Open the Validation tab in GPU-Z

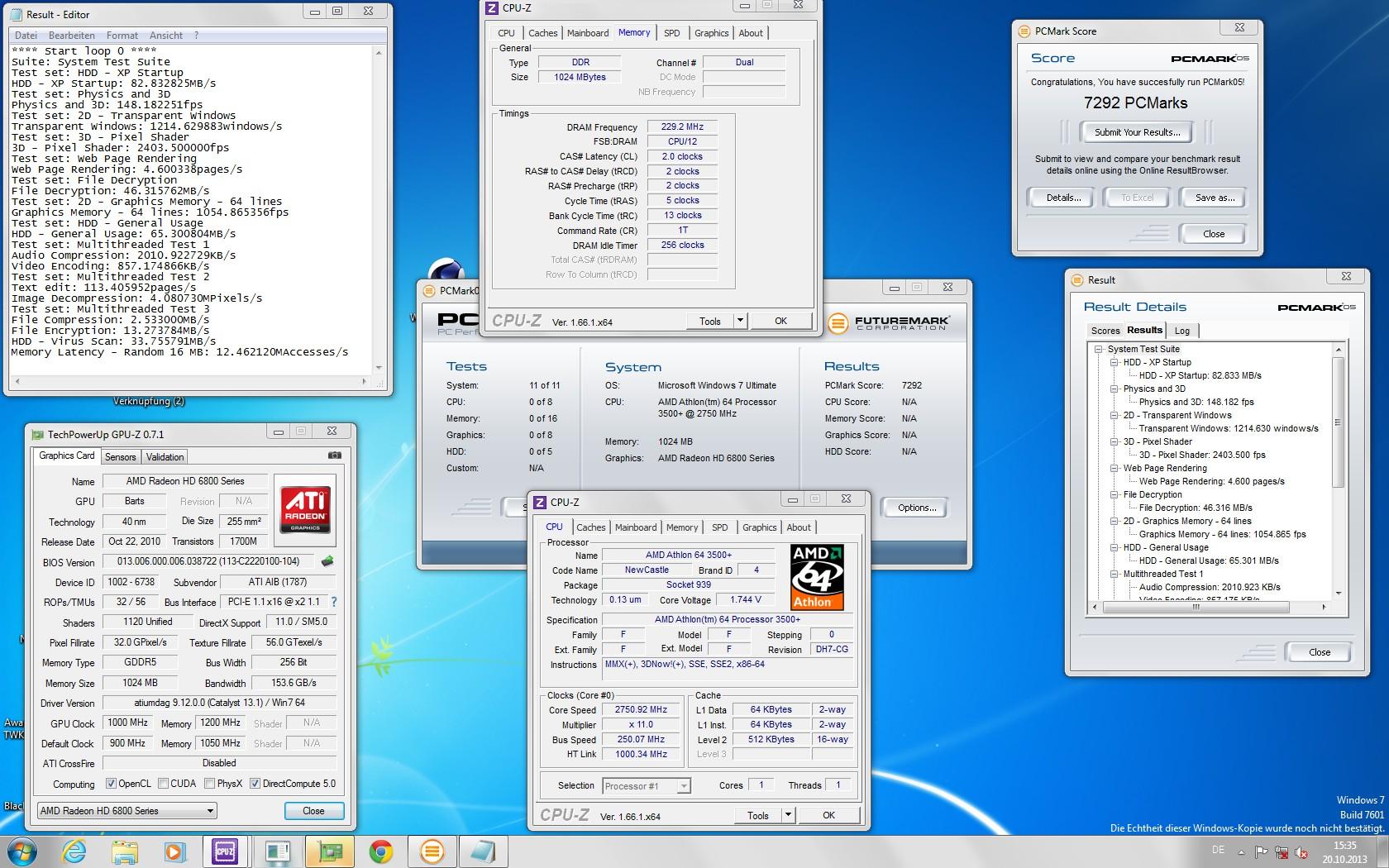pyautogui.click(x=165, y=457)
